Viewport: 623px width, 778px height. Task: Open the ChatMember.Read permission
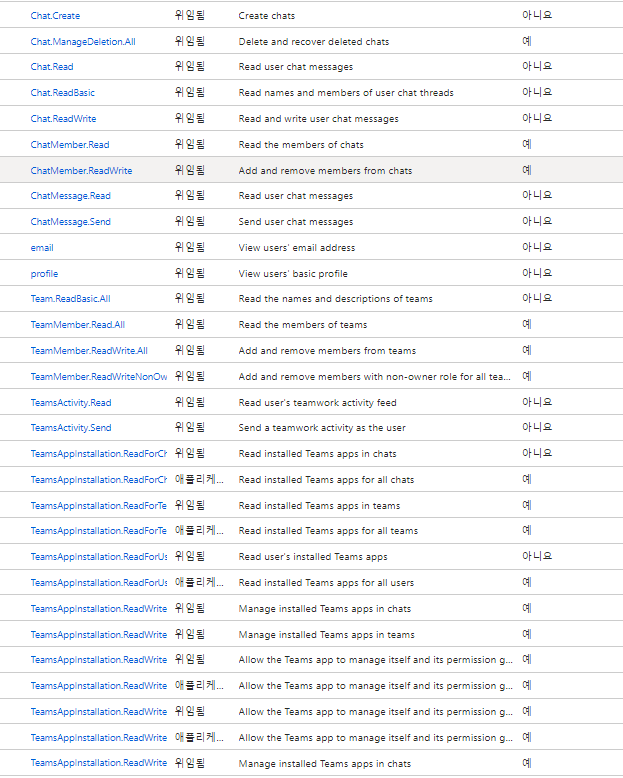70,145
